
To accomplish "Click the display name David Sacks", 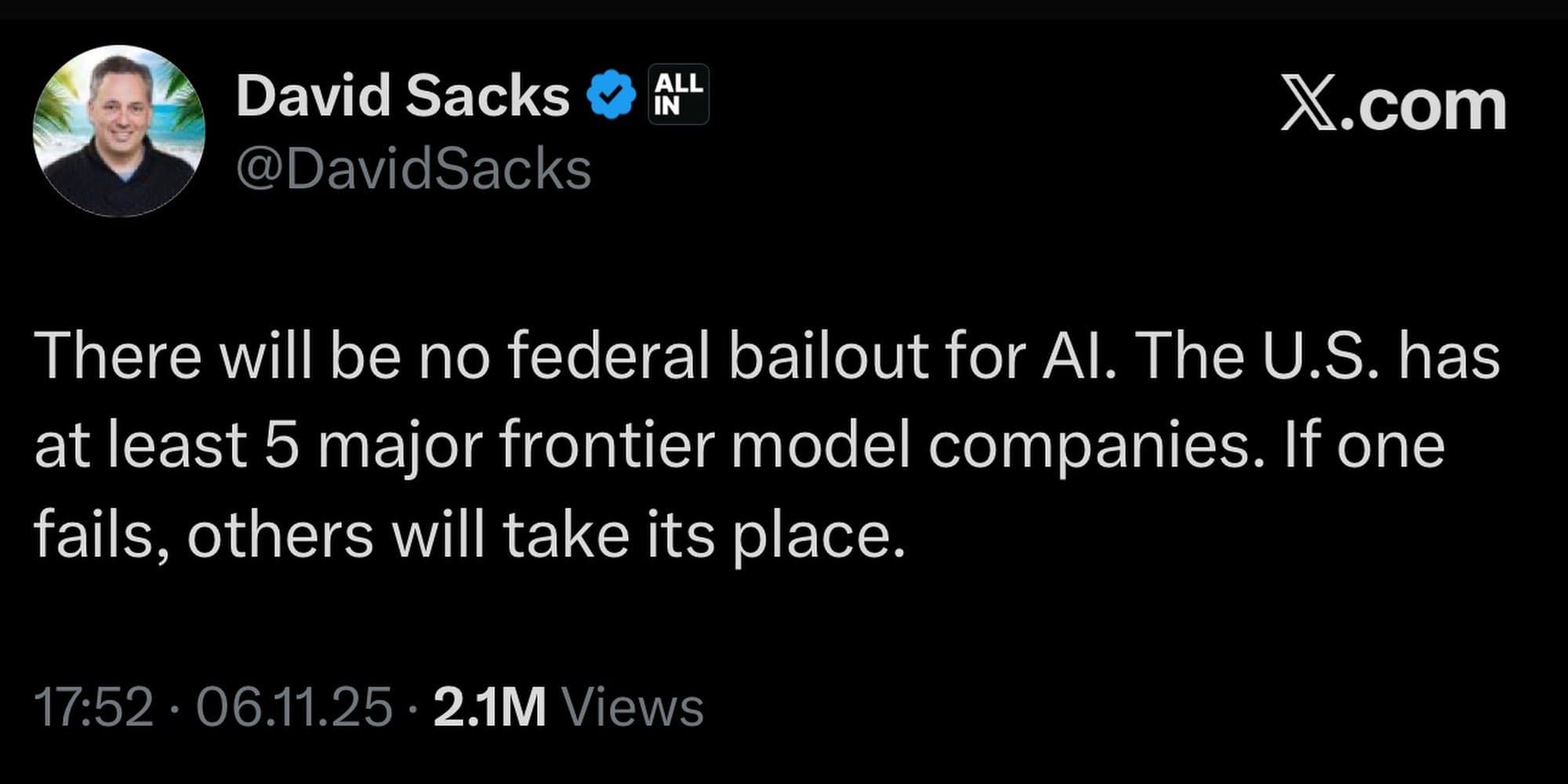I will (x=402, y=96).
